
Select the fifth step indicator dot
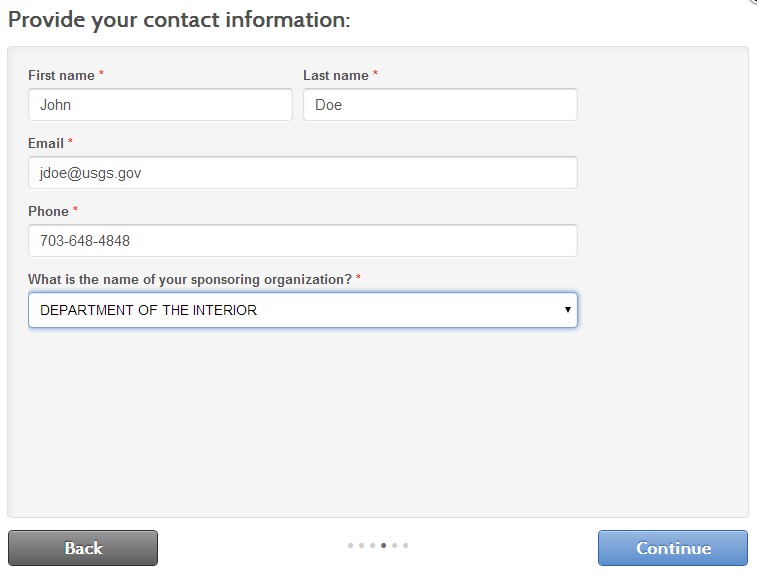click(394, 546)
